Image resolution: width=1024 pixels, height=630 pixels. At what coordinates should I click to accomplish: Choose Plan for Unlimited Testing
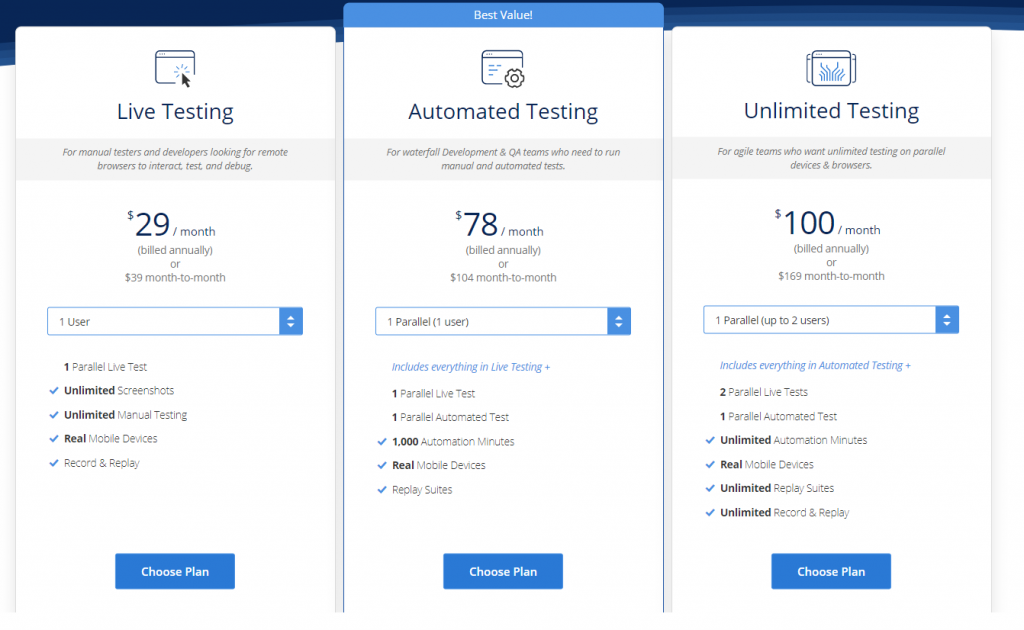point(831,572)
